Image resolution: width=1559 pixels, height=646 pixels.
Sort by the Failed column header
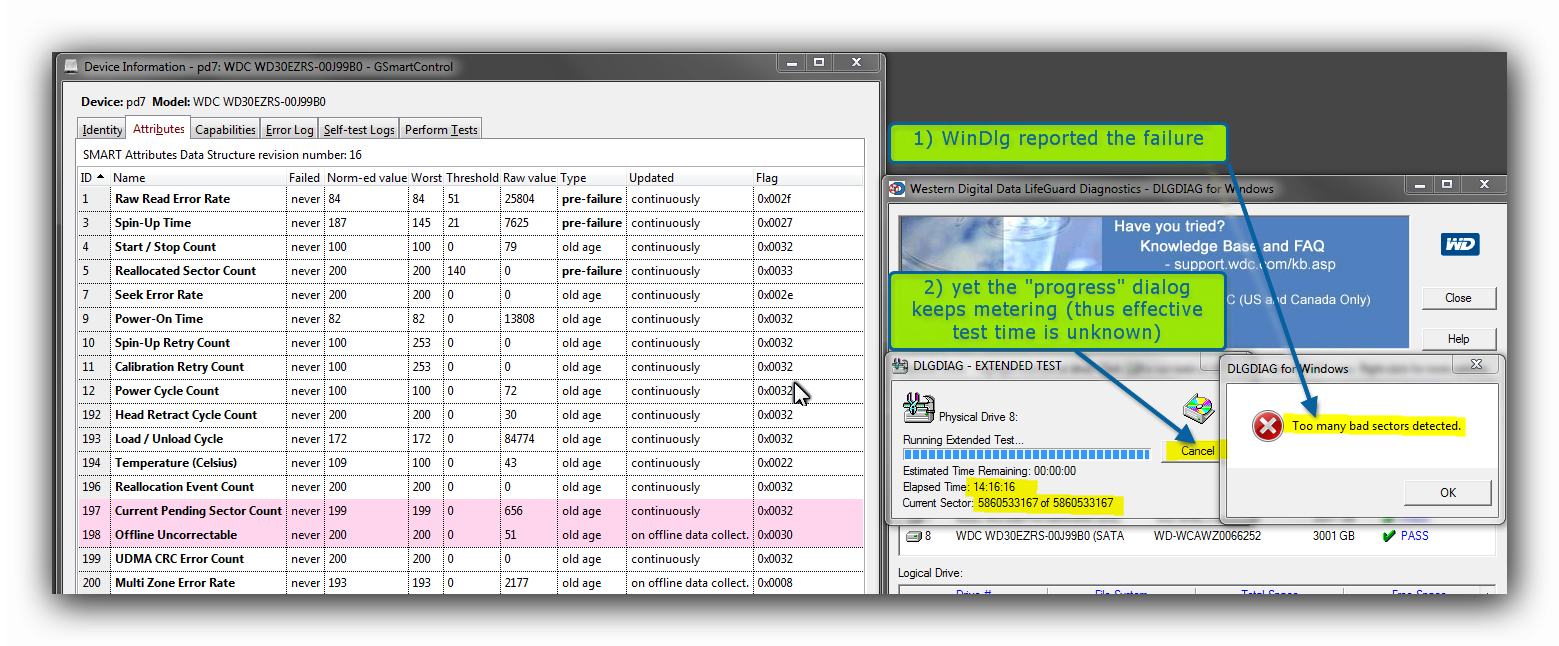point(305,177)
